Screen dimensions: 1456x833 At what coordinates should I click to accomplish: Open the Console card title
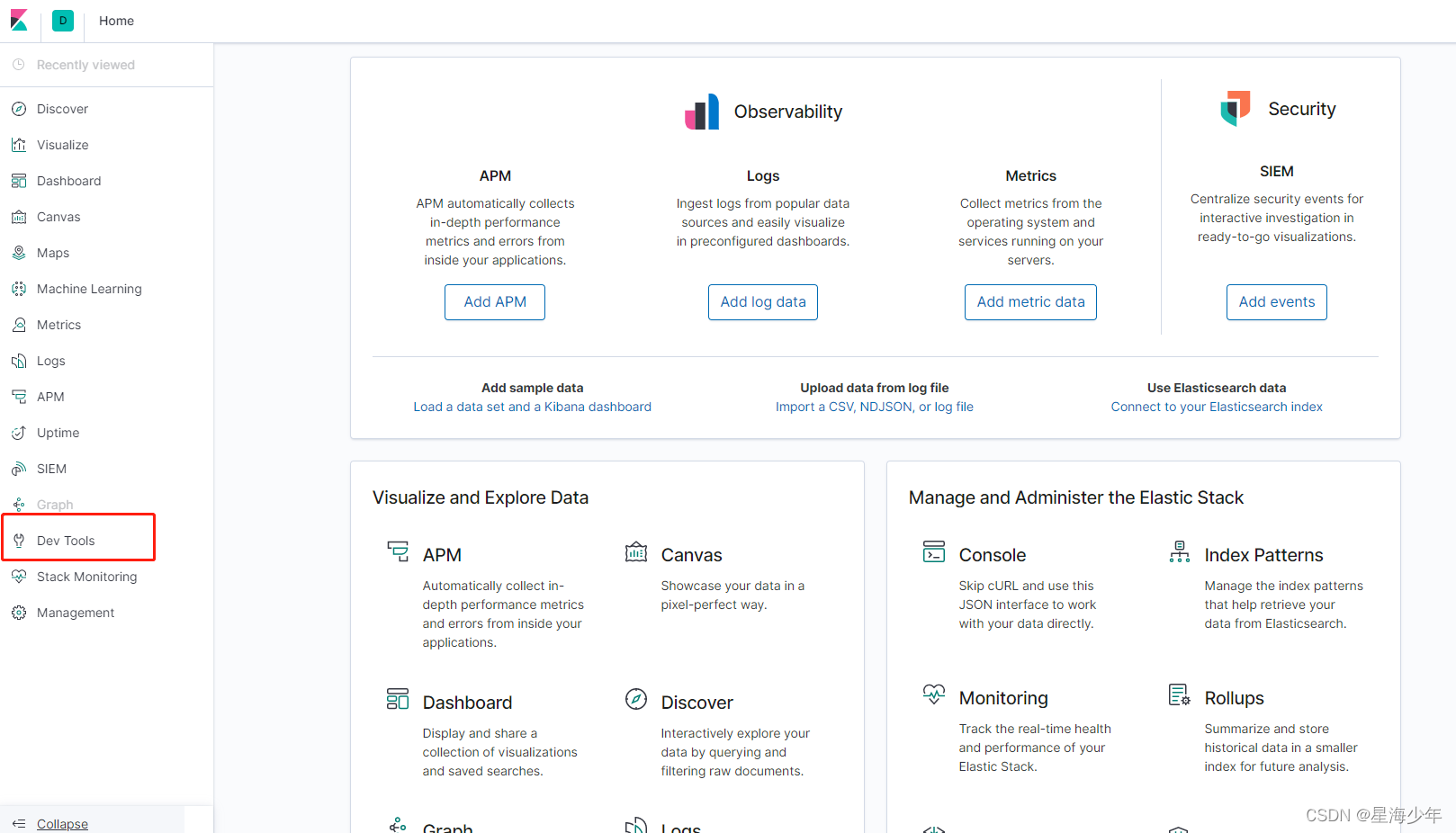[993, 555]
